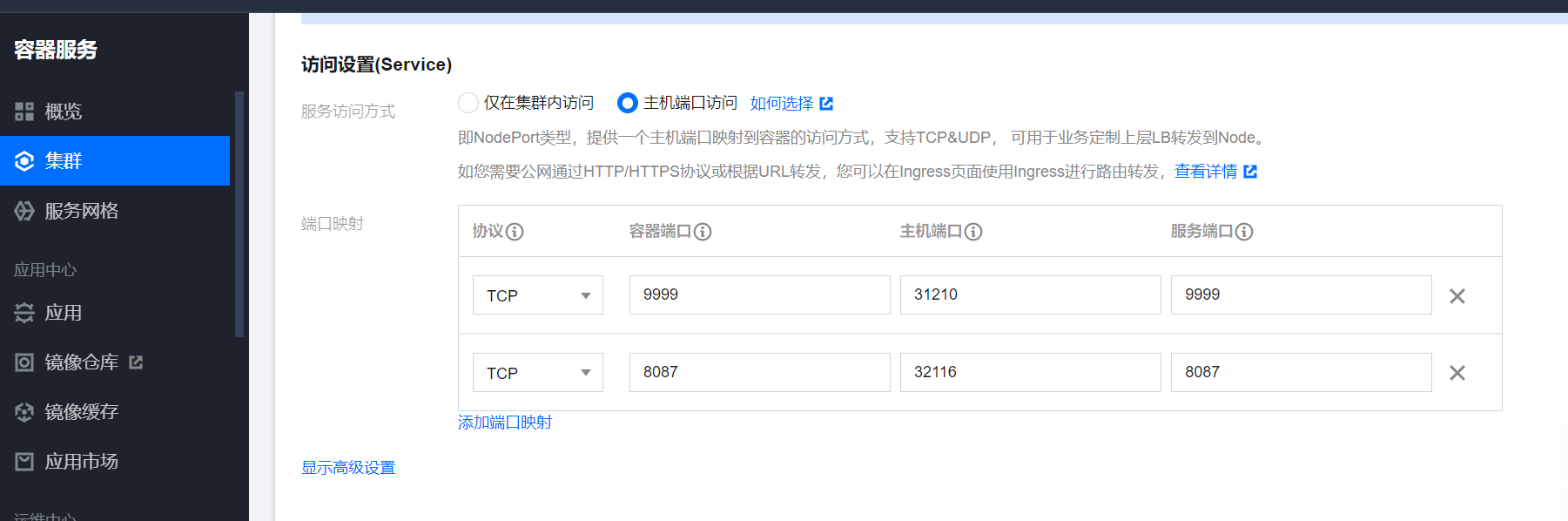Viewport: 1568px width, 521px height.
Task: Click the 服务访问方式 label
Action: [x=348, y=112]
